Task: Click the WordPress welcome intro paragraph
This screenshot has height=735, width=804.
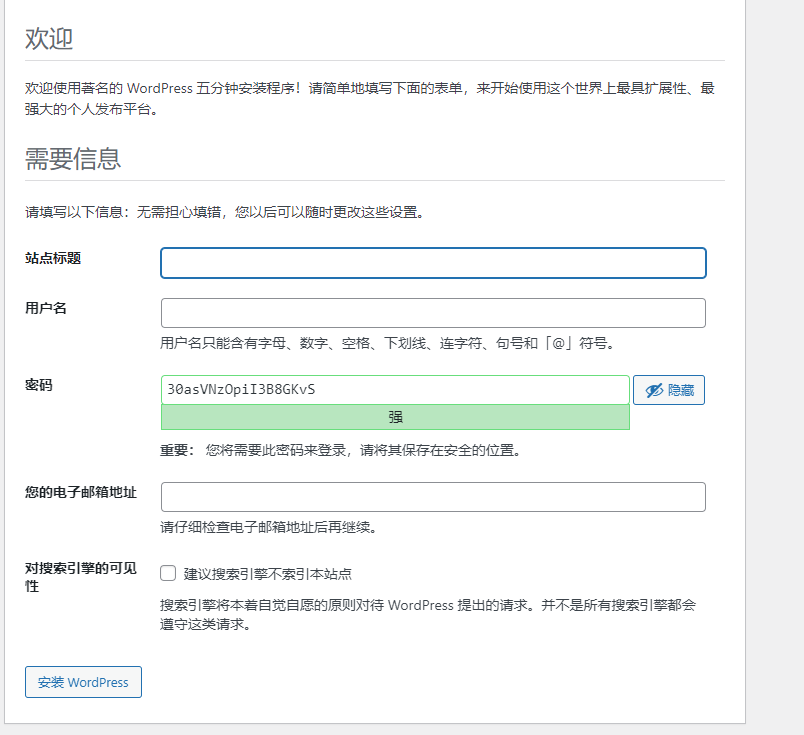Action: coord(370,98)
